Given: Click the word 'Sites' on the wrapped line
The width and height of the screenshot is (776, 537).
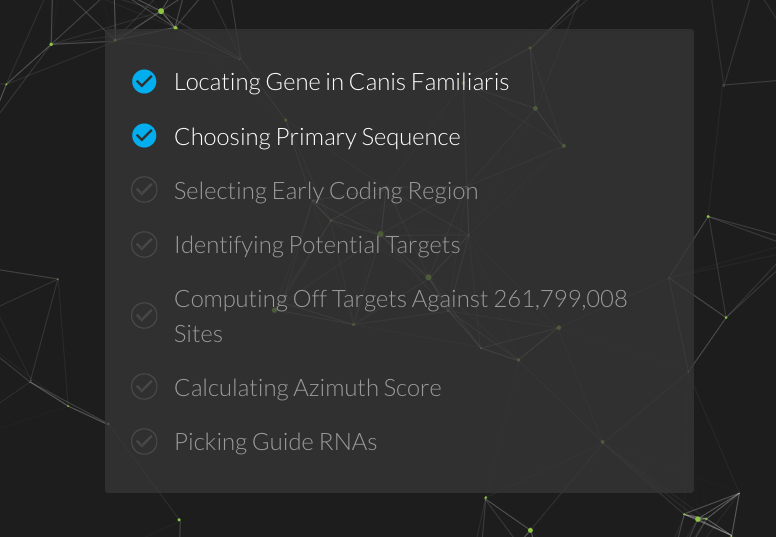Looking at the screenshot, I should 198,334.
